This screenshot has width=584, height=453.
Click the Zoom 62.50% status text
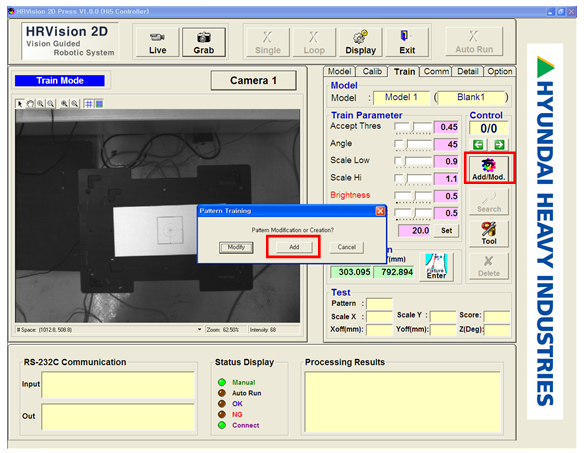[x=223, y=330]
